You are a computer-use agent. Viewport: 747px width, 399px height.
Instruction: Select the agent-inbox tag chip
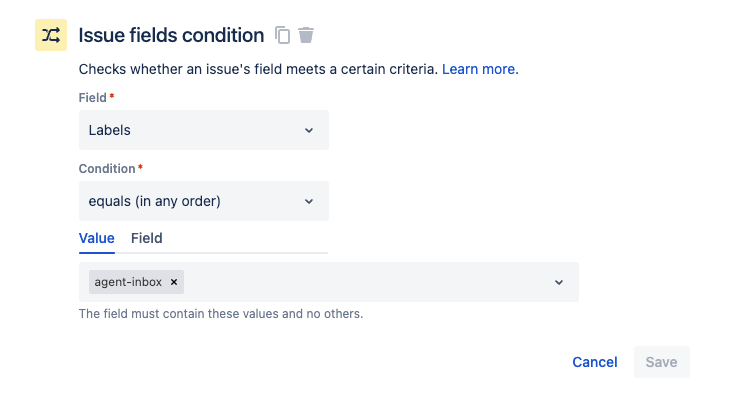[128, 282]
